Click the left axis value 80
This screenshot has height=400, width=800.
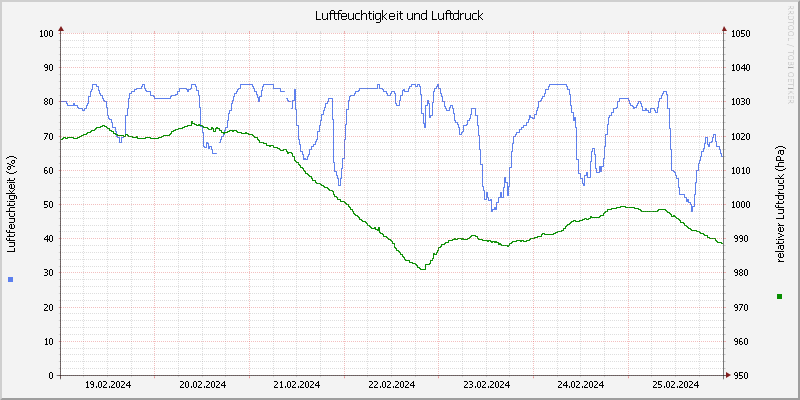(48, 102)
